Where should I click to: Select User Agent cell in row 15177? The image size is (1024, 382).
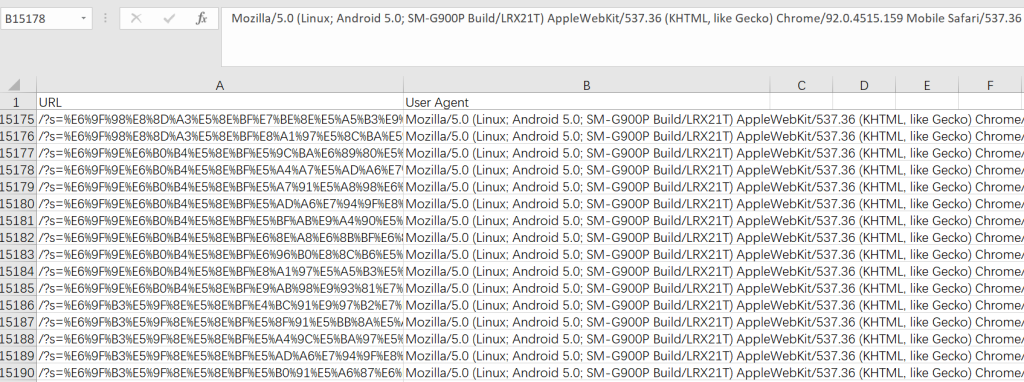(586, 153)
